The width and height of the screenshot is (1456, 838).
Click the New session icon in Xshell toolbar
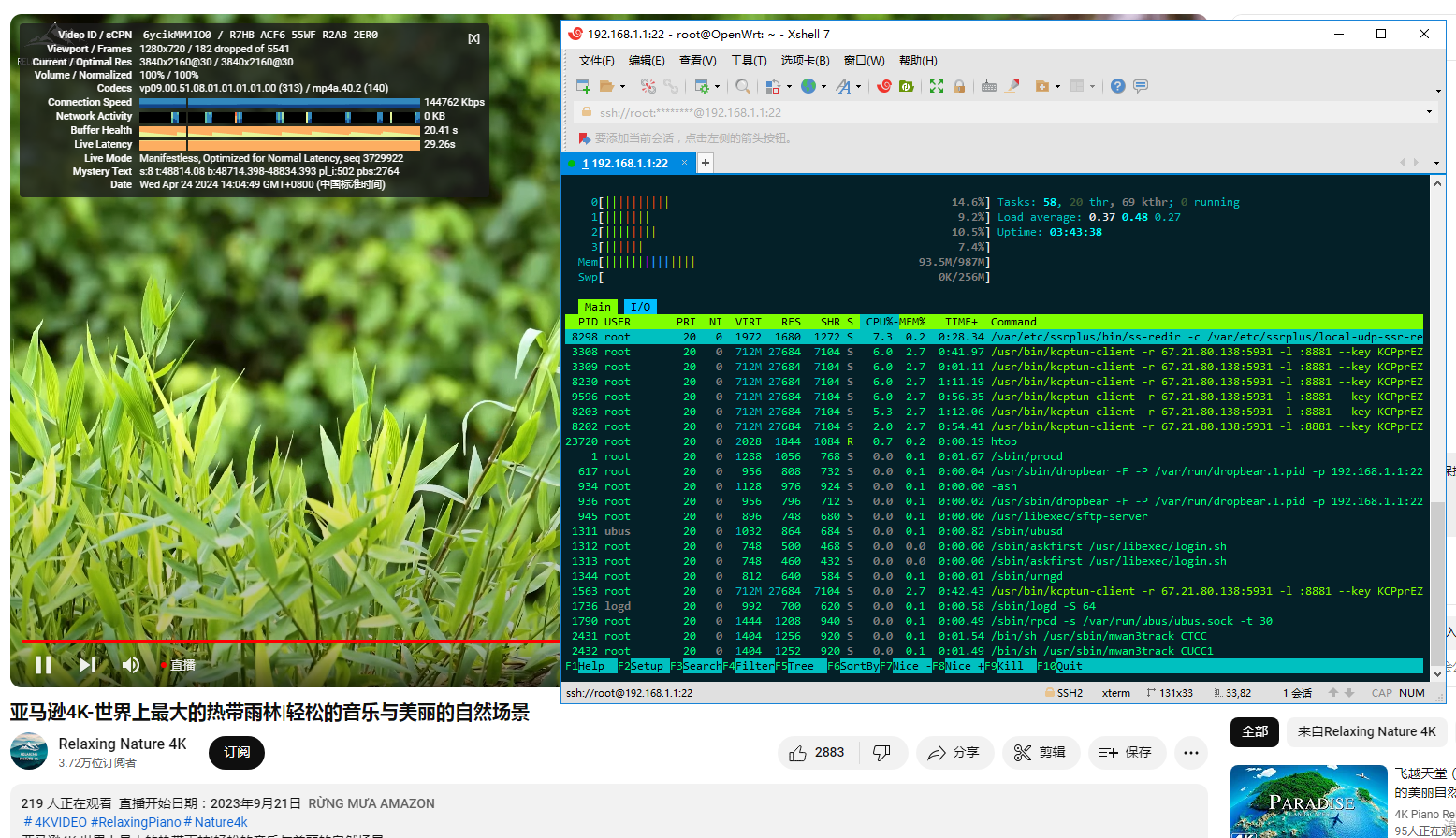click(583, 86)
